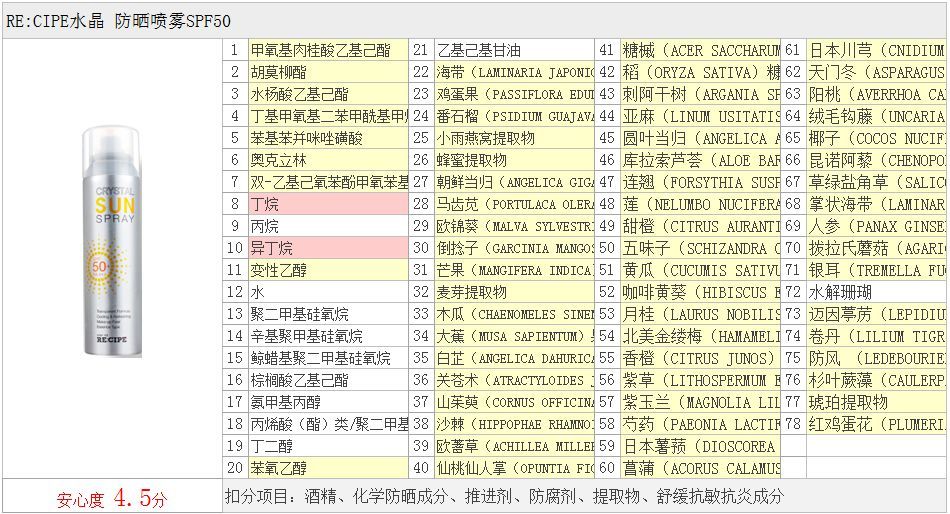Click ingredient cell 香橙 (Citrus Junos)
This screenshot has width=950, height=514.
click(700, 358)
